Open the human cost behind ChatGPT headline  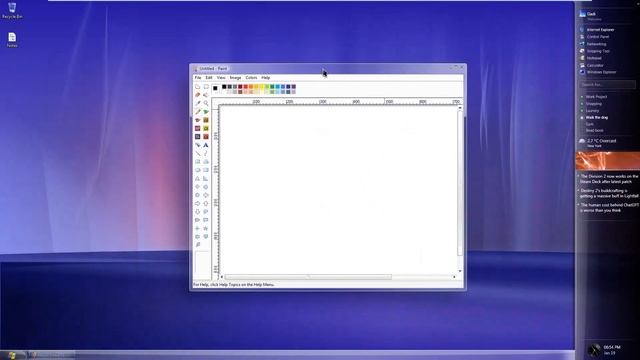(609, 208)
